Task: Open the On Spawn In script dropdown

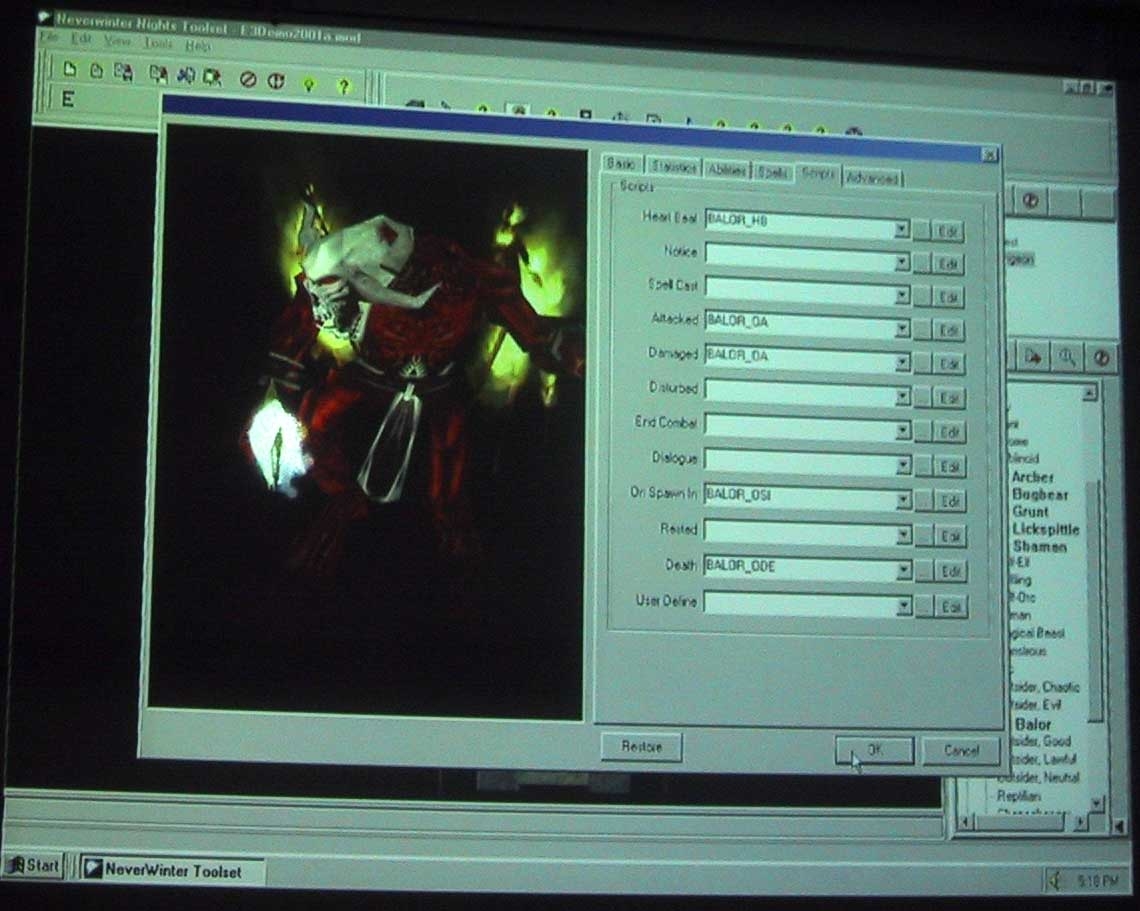Action: [903, 498]
